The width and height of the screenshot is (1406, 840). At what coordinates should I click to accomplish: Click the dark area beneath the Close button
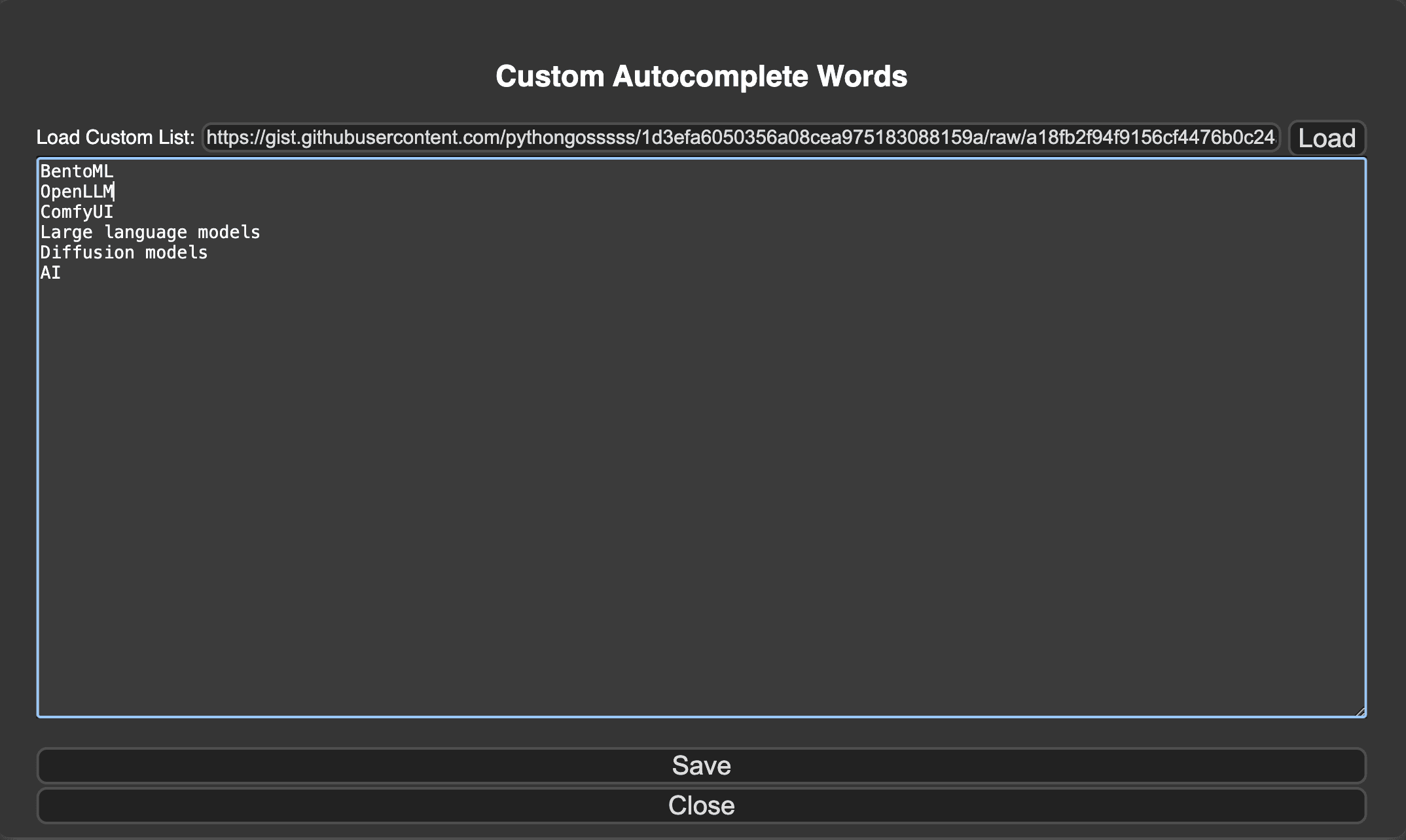coord(702,832)
